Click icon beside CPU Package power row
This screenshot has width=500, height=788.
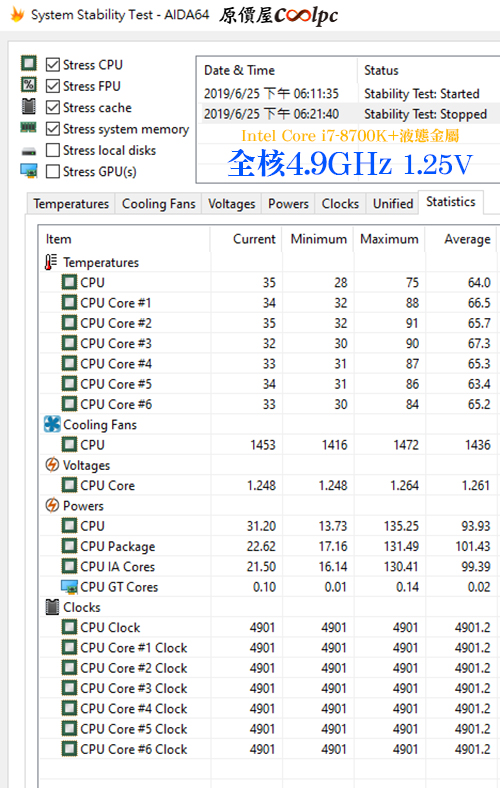[x=69, y=546]
